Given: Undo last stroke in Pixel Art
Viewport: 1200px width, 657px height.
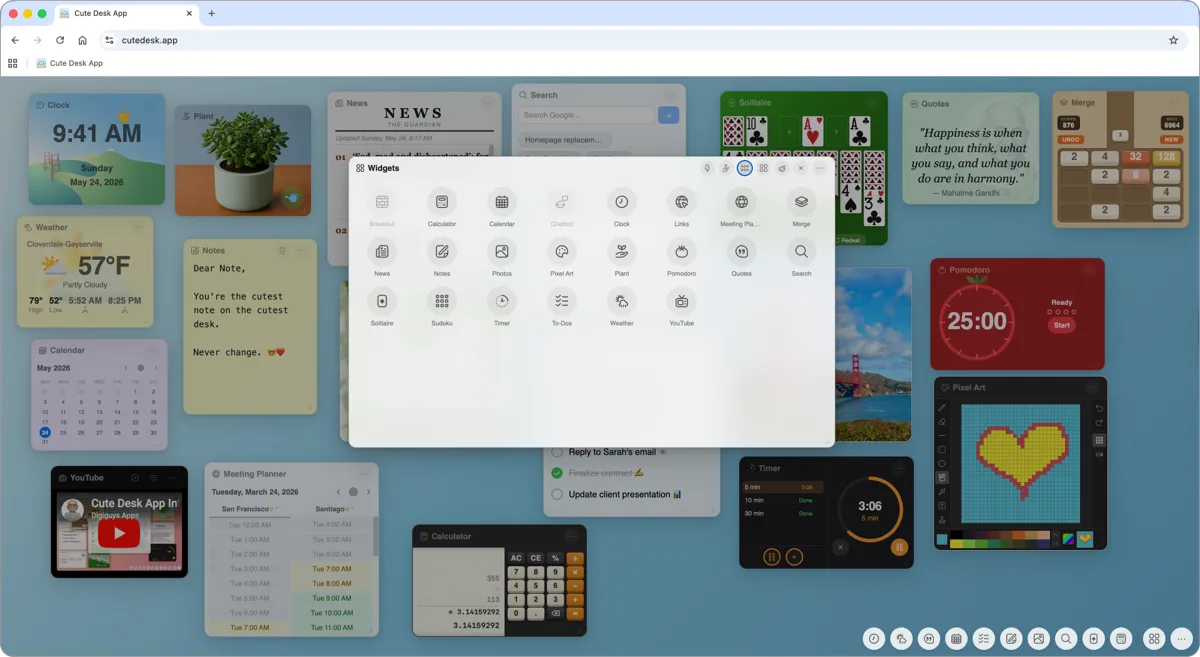Looking at the screenshot, I should (x=1099, y=408).
